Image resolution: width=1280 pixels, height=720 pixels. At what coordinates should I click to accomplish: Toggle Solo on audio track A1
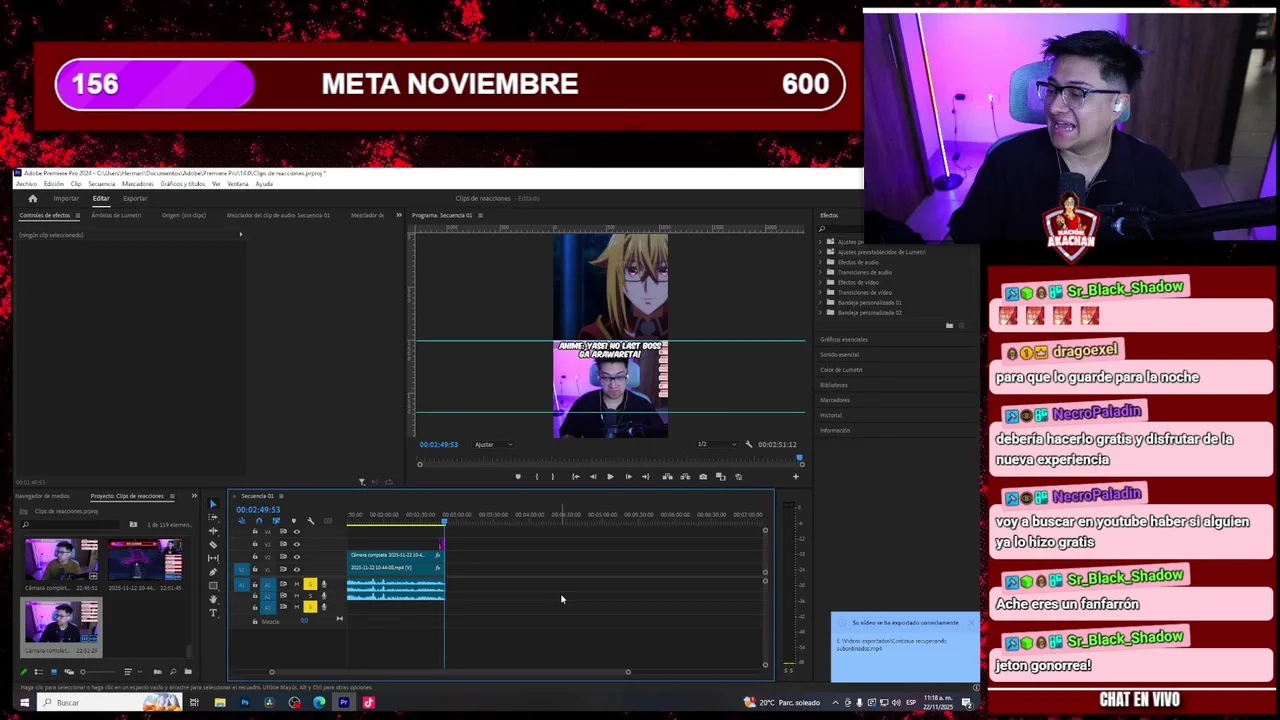pos(310,584)
